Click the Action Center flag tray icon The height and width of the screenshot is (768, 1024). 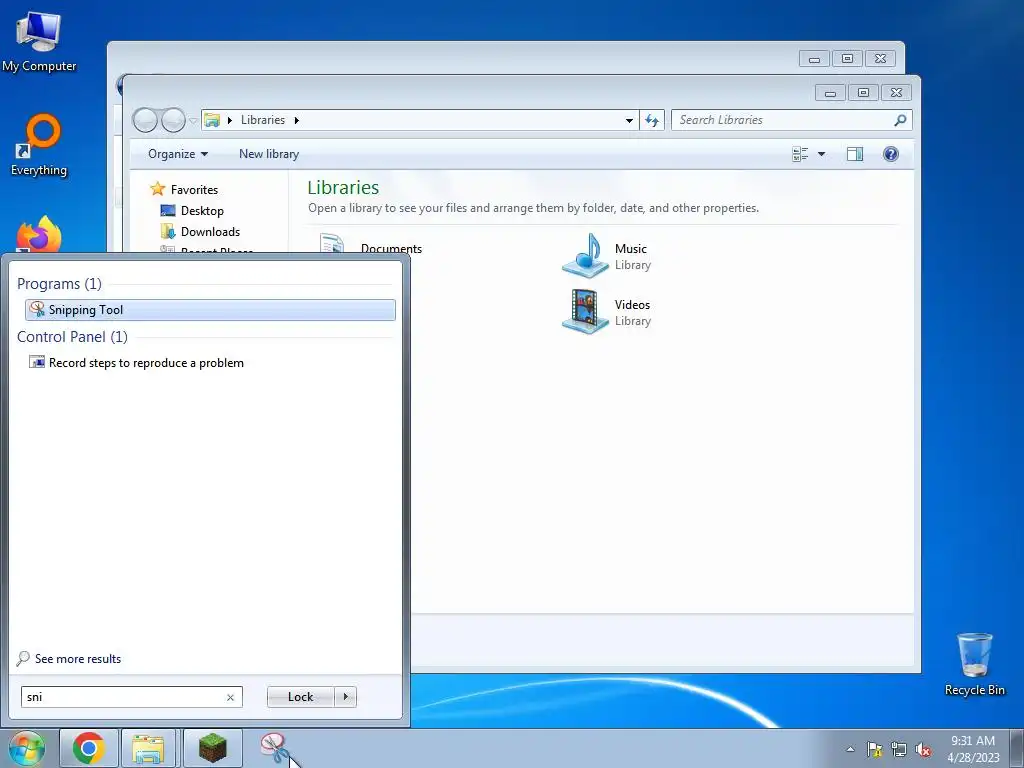point(874,749)
